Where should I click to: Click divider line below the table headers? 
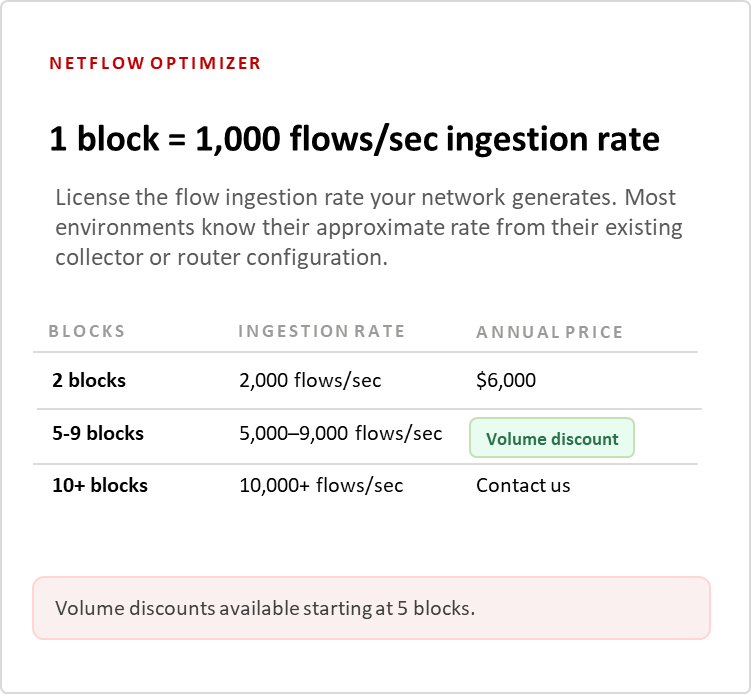click(x=365, y=352)
